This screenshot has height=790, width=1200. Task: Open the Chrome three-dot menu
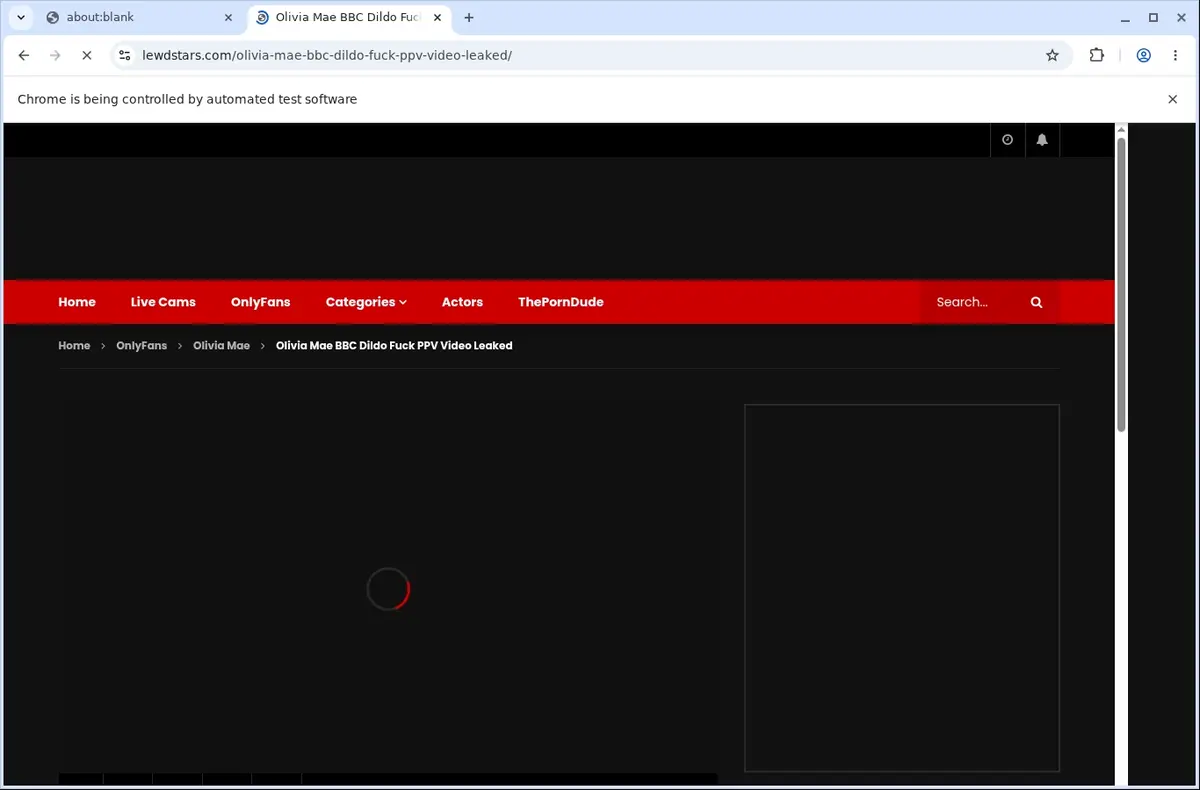click(x=1175, y=56)
